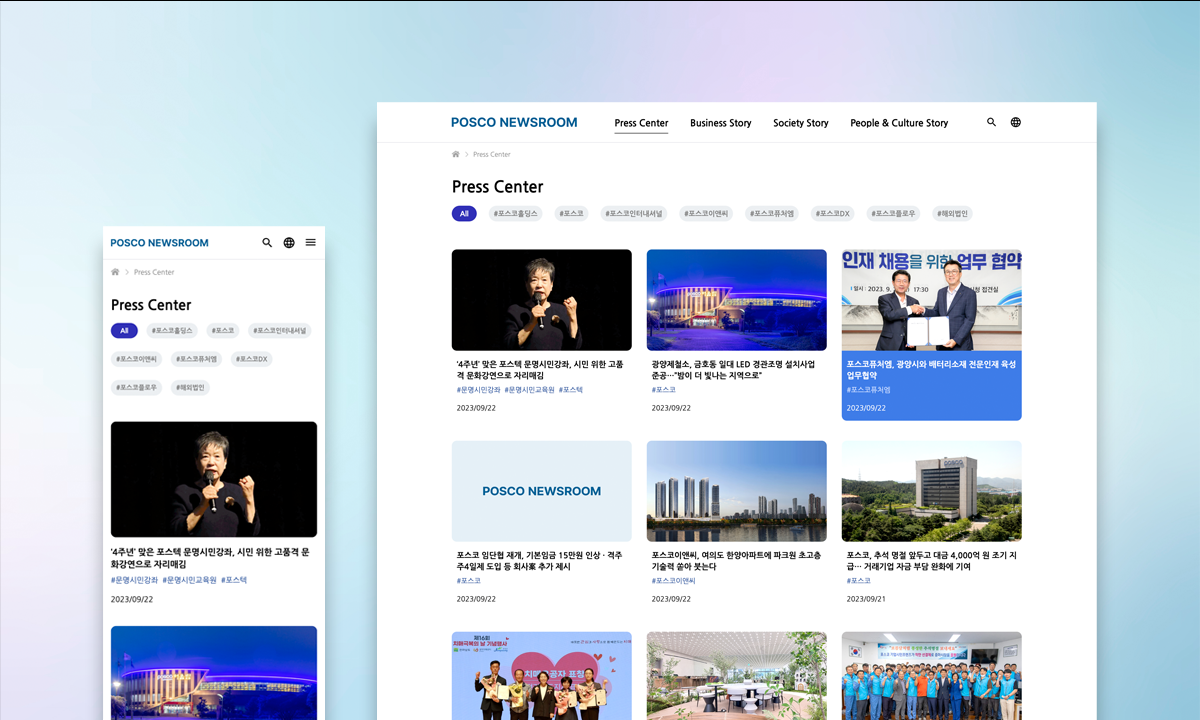Click Press Center breadcrumb in desktop view

pyautogui.click(x=492, y=154)
